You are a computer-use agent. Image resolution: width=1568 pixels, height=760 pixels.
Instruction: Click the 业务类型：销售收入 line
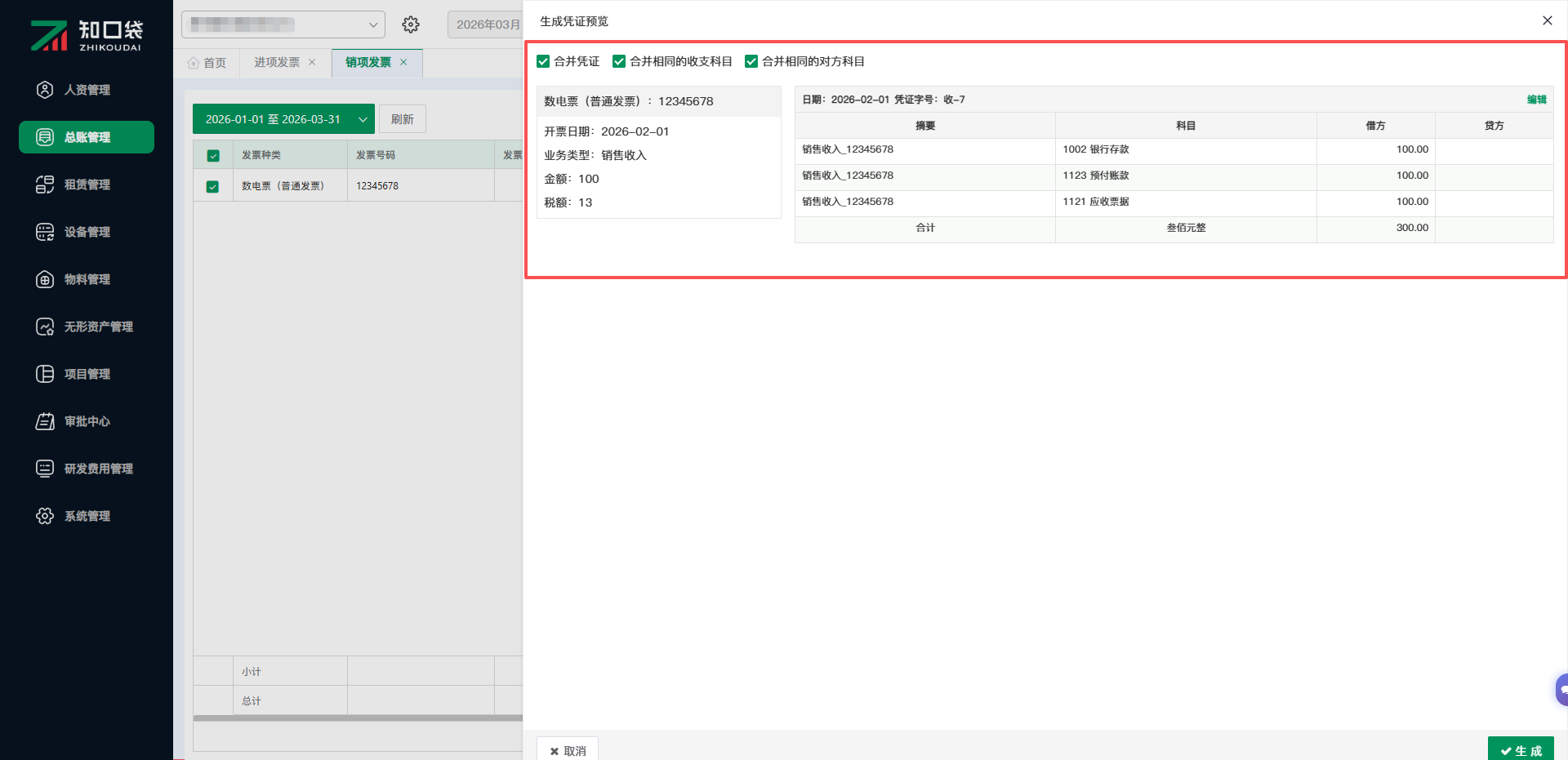pos(595,155)
